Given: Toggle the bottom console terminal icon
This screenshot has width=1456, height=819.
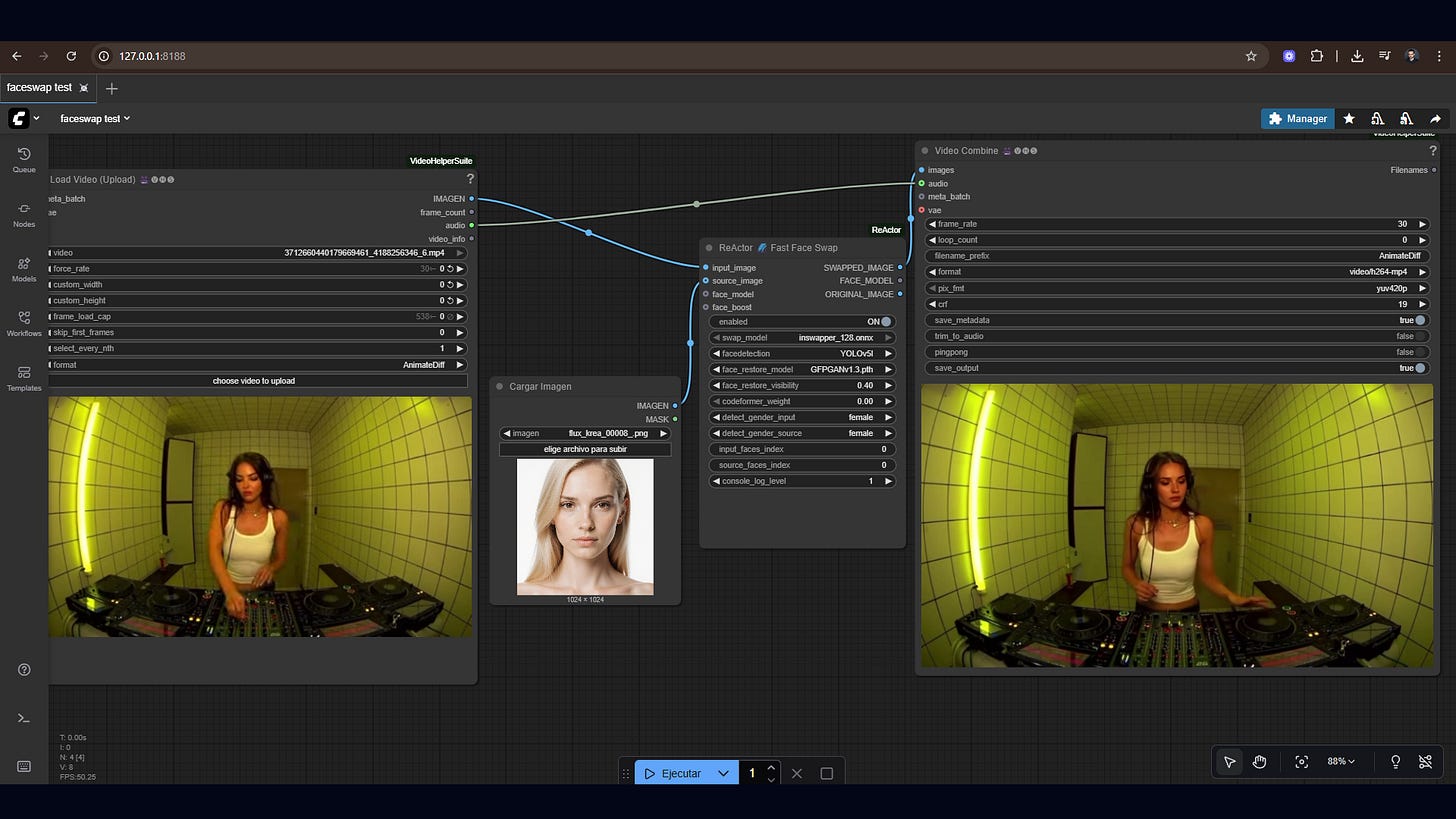Looking at the screenshot, I should coord(24,718).
